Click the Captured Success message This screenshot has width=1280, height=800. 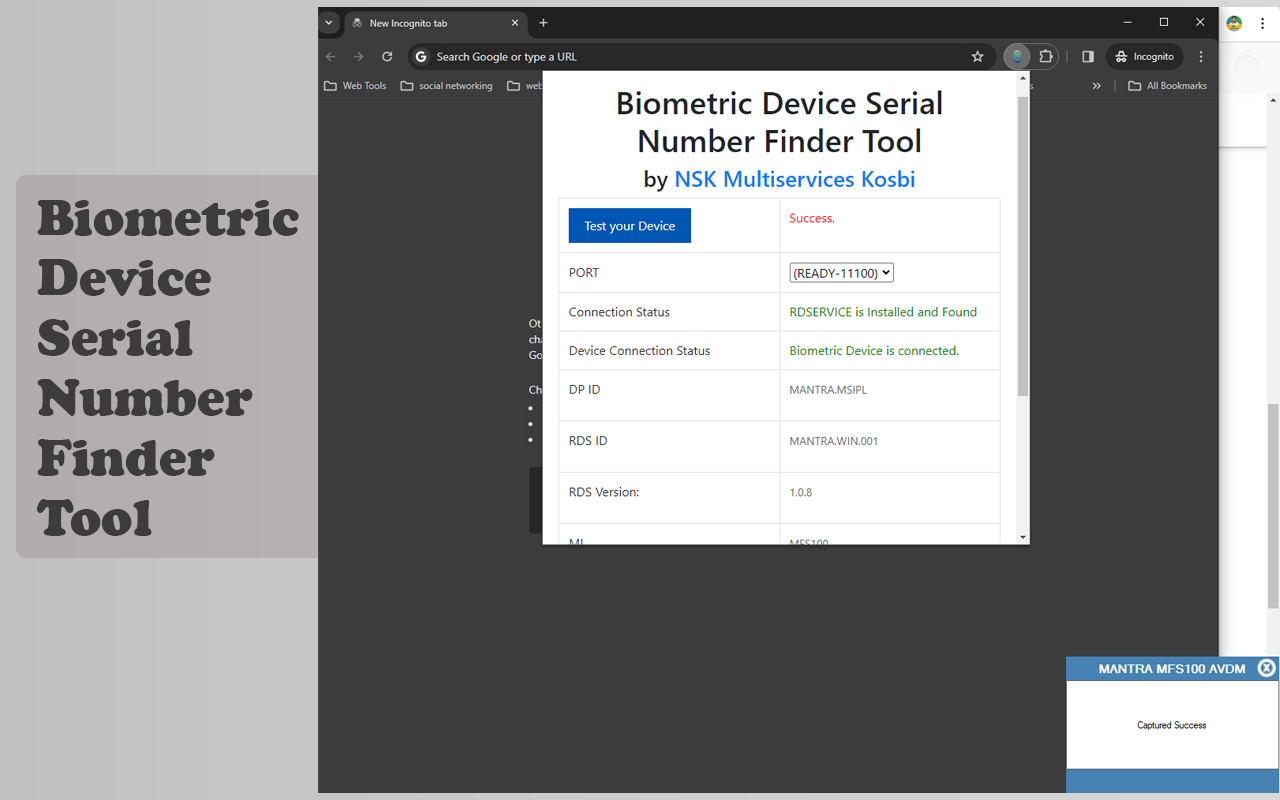(1171, 725)
